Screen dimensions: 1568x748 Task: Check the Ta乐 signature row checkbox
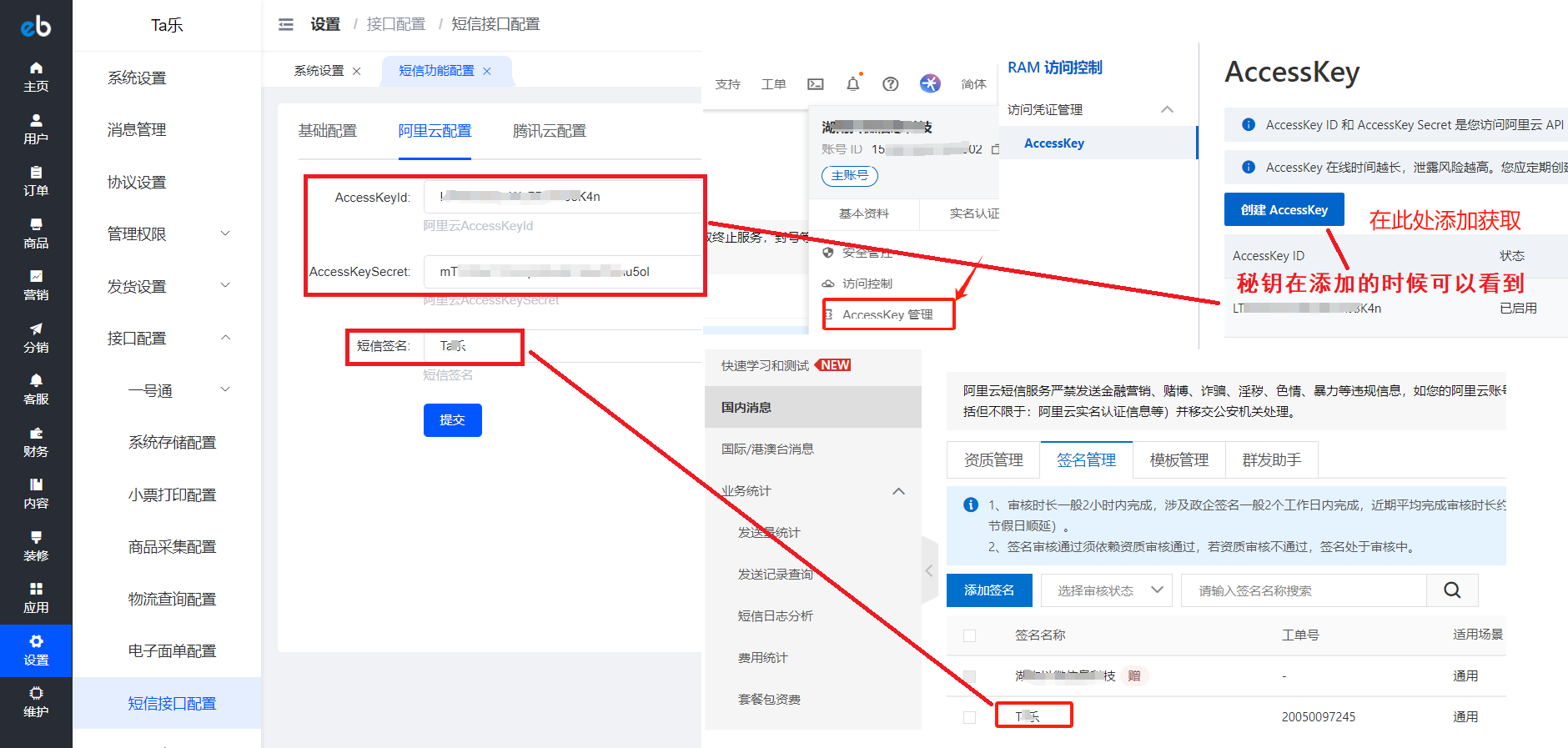(x=969, y=717)
